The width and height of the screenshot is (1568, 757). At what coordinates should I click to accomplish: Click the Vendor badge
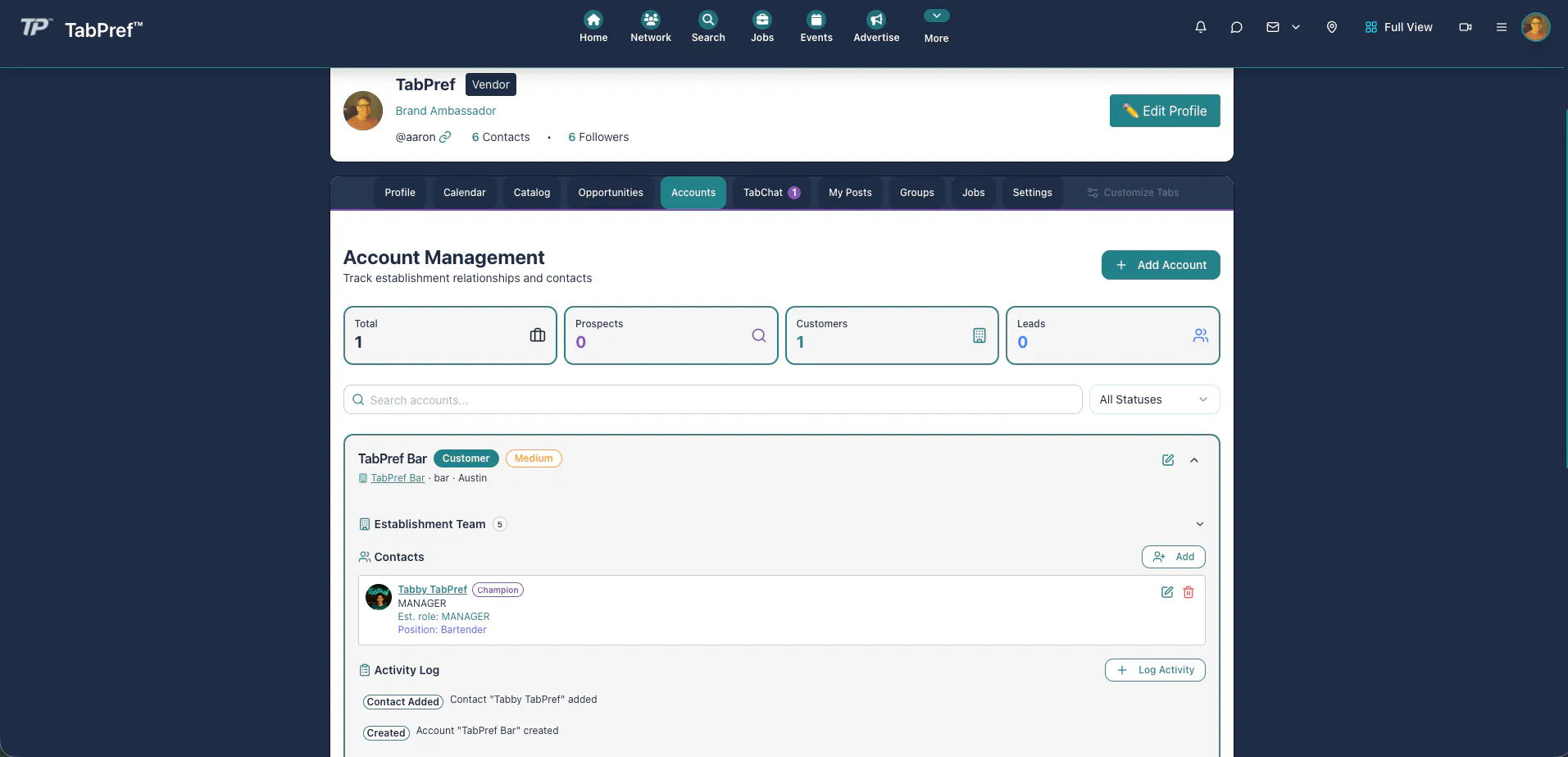[x=491, y=84]
